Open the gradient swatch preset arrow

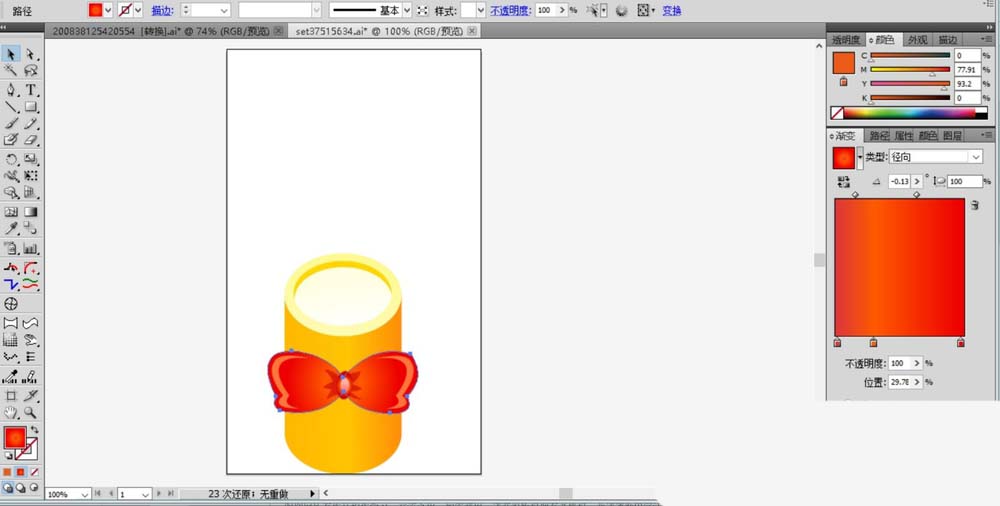point(860,158)
